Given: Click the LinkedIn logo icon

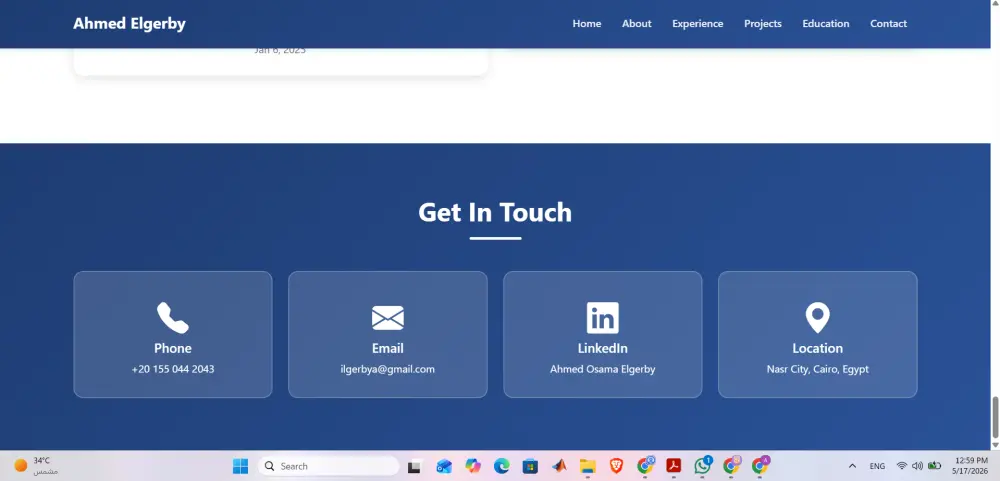Looking at the screenshot, I should click(603, 318).
